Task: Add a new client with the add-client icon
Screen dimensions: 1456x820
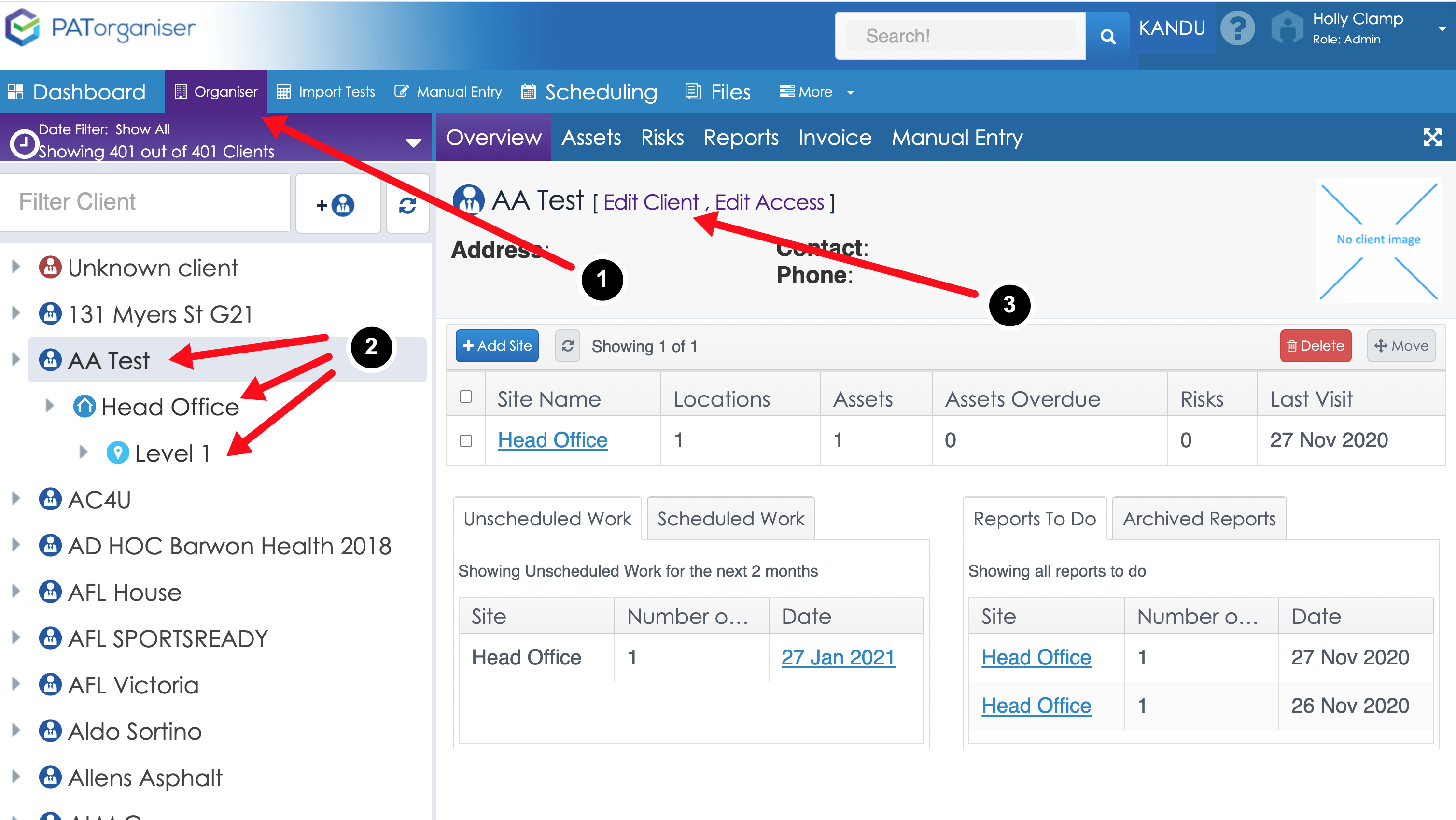Action: point(337,205)
